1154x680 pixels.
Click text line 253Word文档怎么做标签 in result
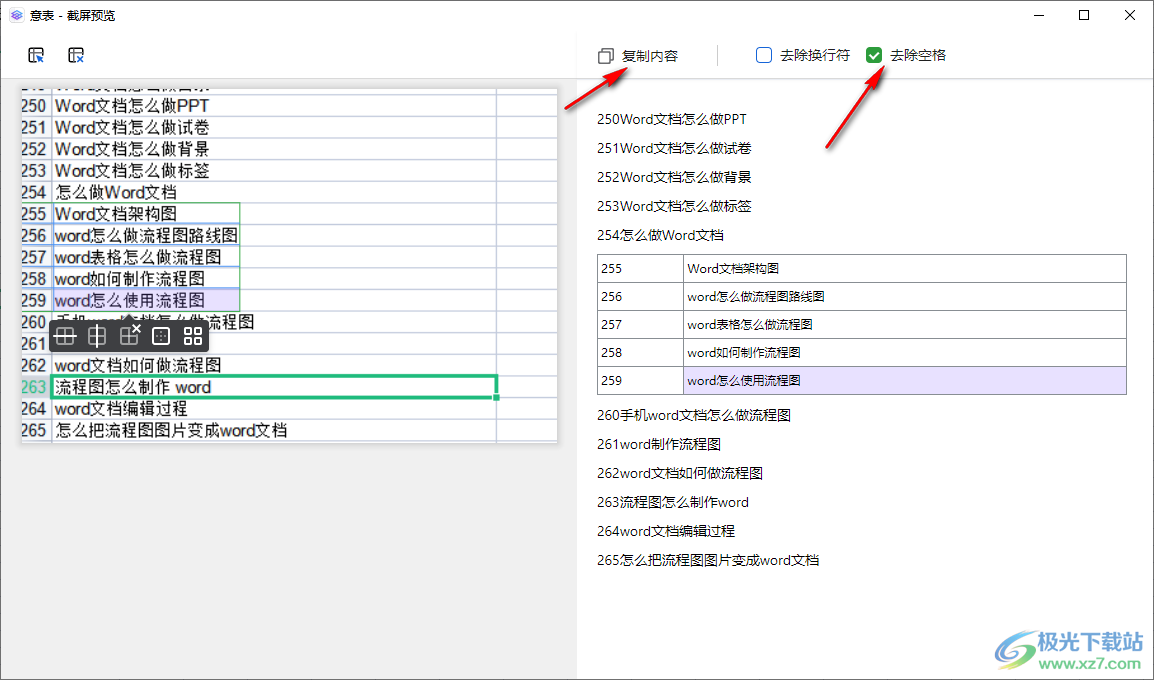(674, 206)
